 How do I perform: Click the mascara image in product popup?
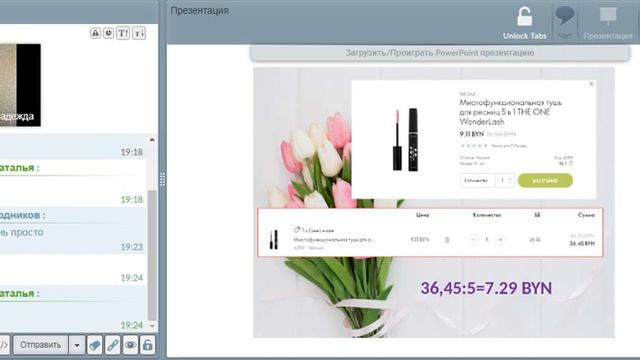tap(405, 140)
